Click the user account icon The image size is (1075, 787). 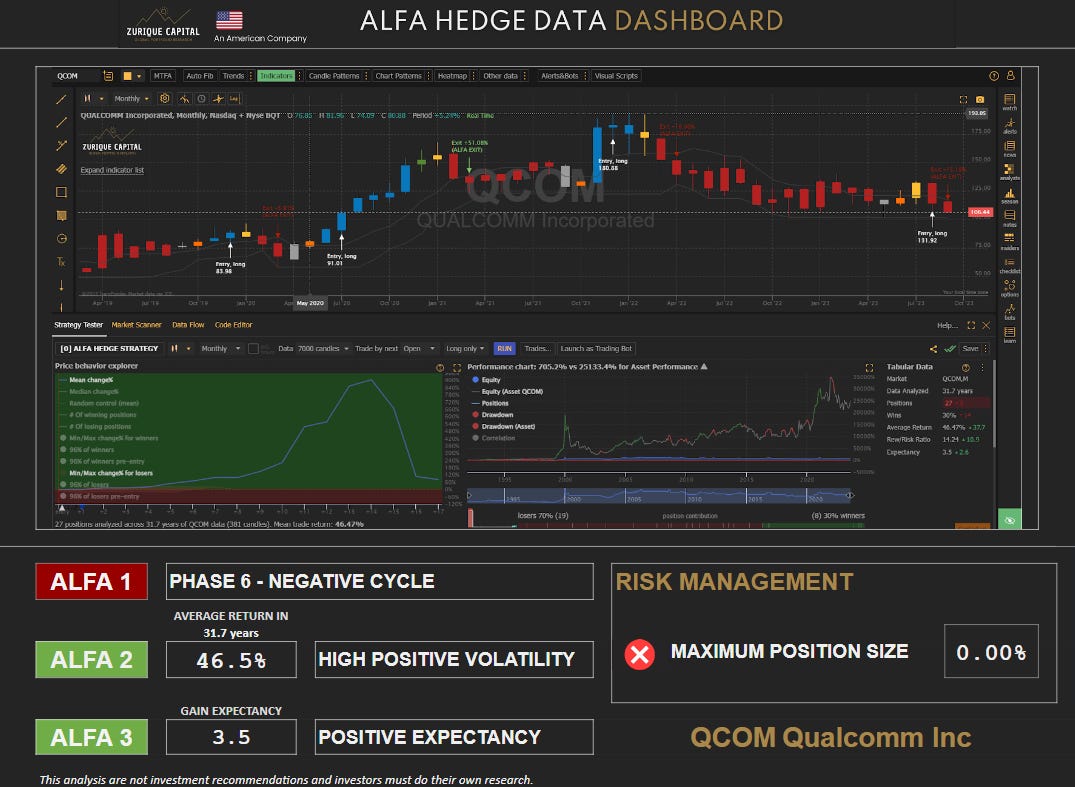coord(1010,75)
